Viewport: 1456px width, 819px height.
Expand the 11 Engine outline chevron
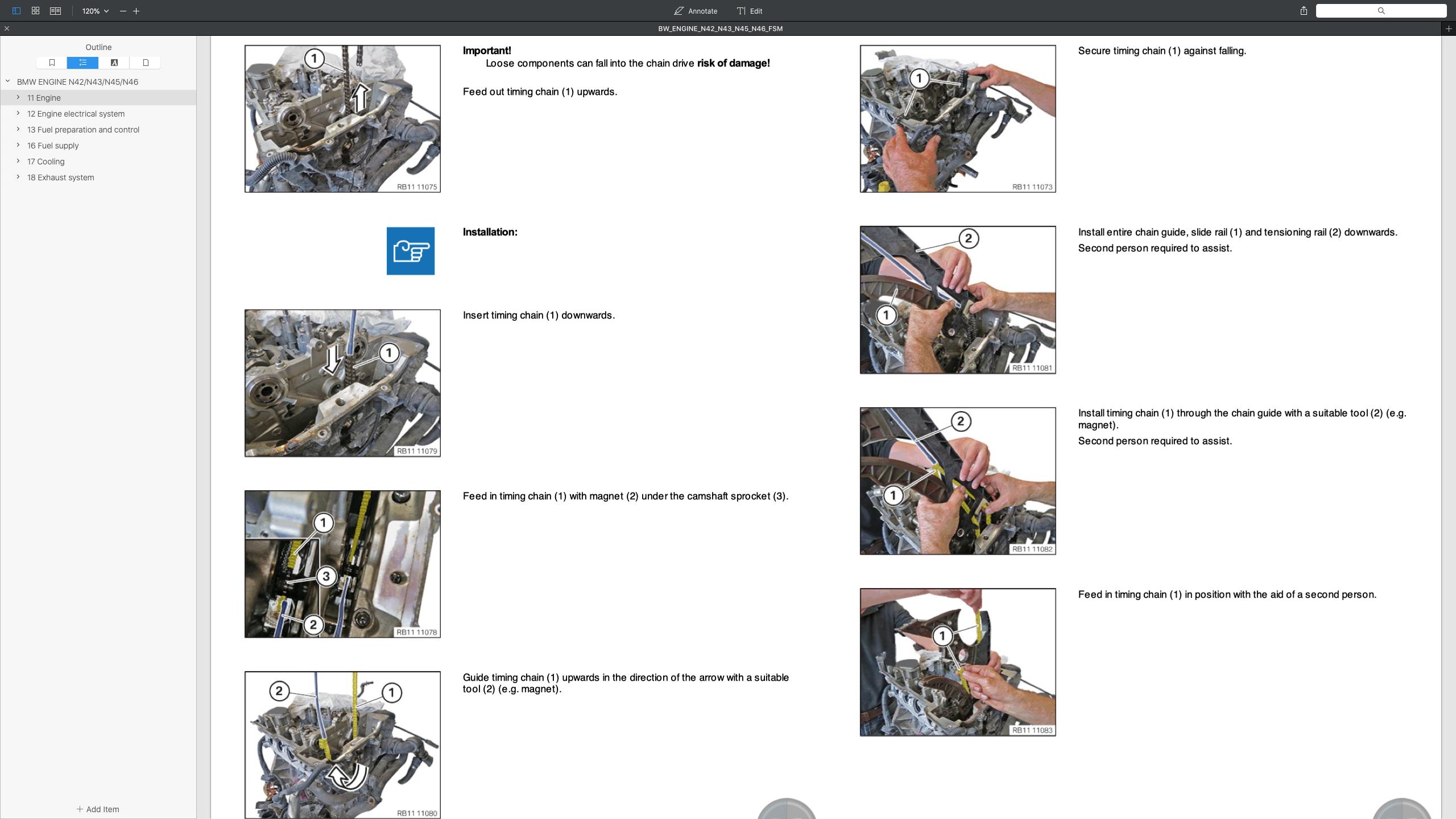(x=18, y=97)
